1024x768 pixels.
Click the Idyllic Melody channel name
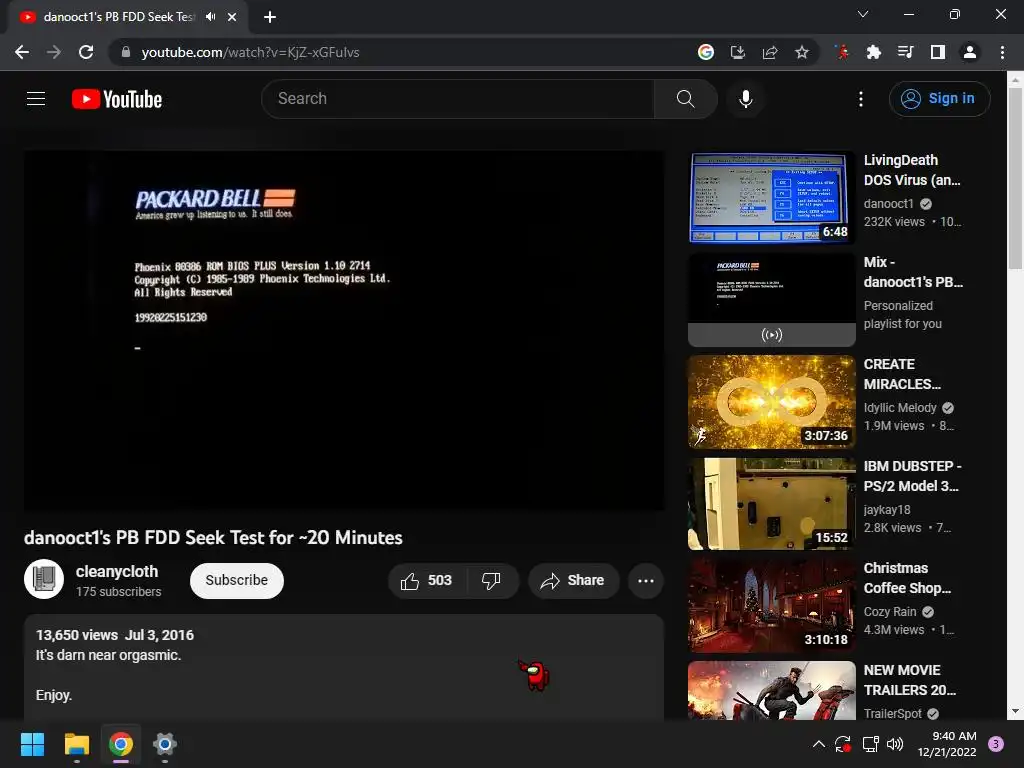click(x=900, y=408)
